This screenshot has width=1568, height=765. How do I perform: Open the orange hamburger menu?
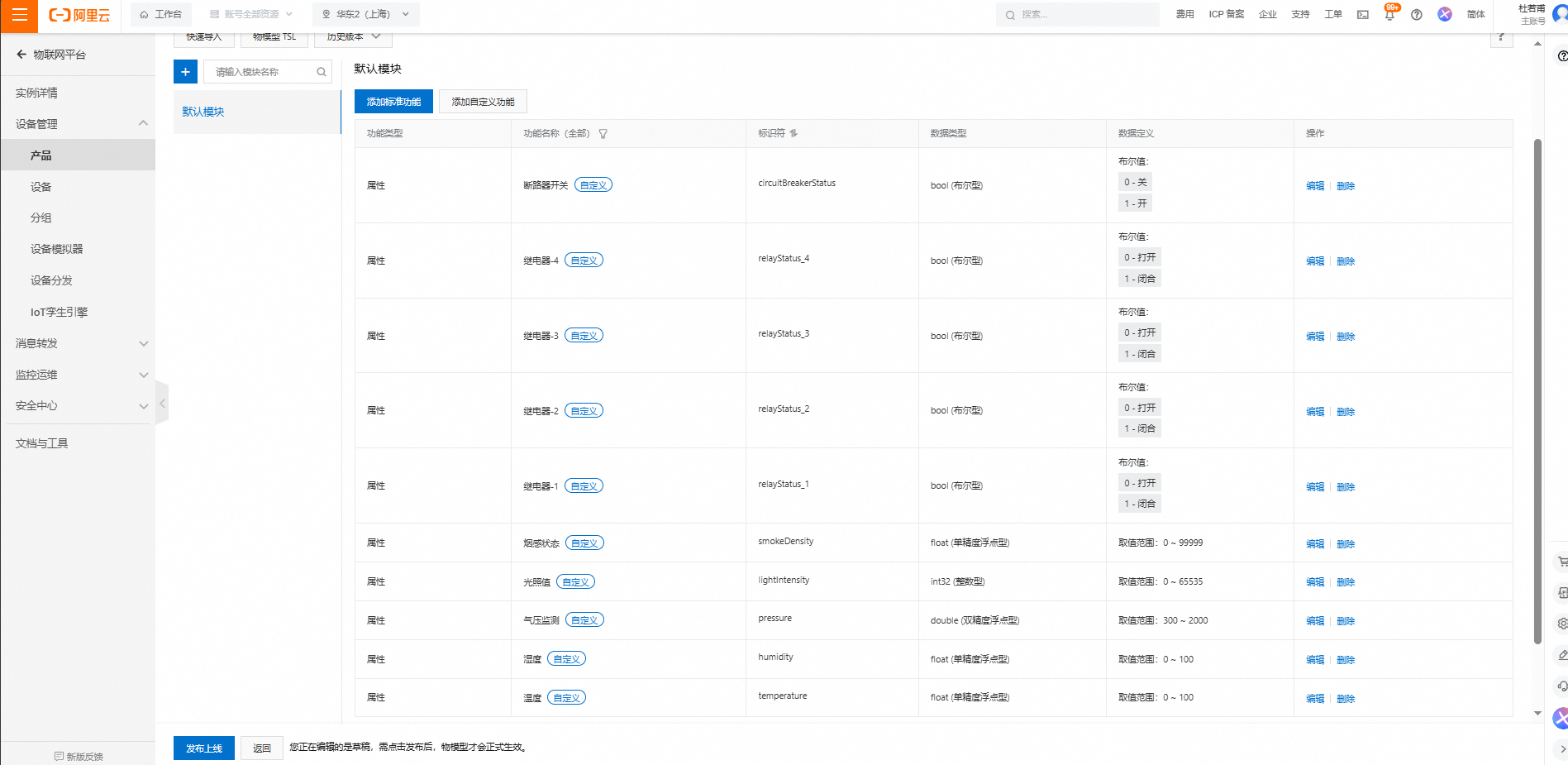point(19,15)
